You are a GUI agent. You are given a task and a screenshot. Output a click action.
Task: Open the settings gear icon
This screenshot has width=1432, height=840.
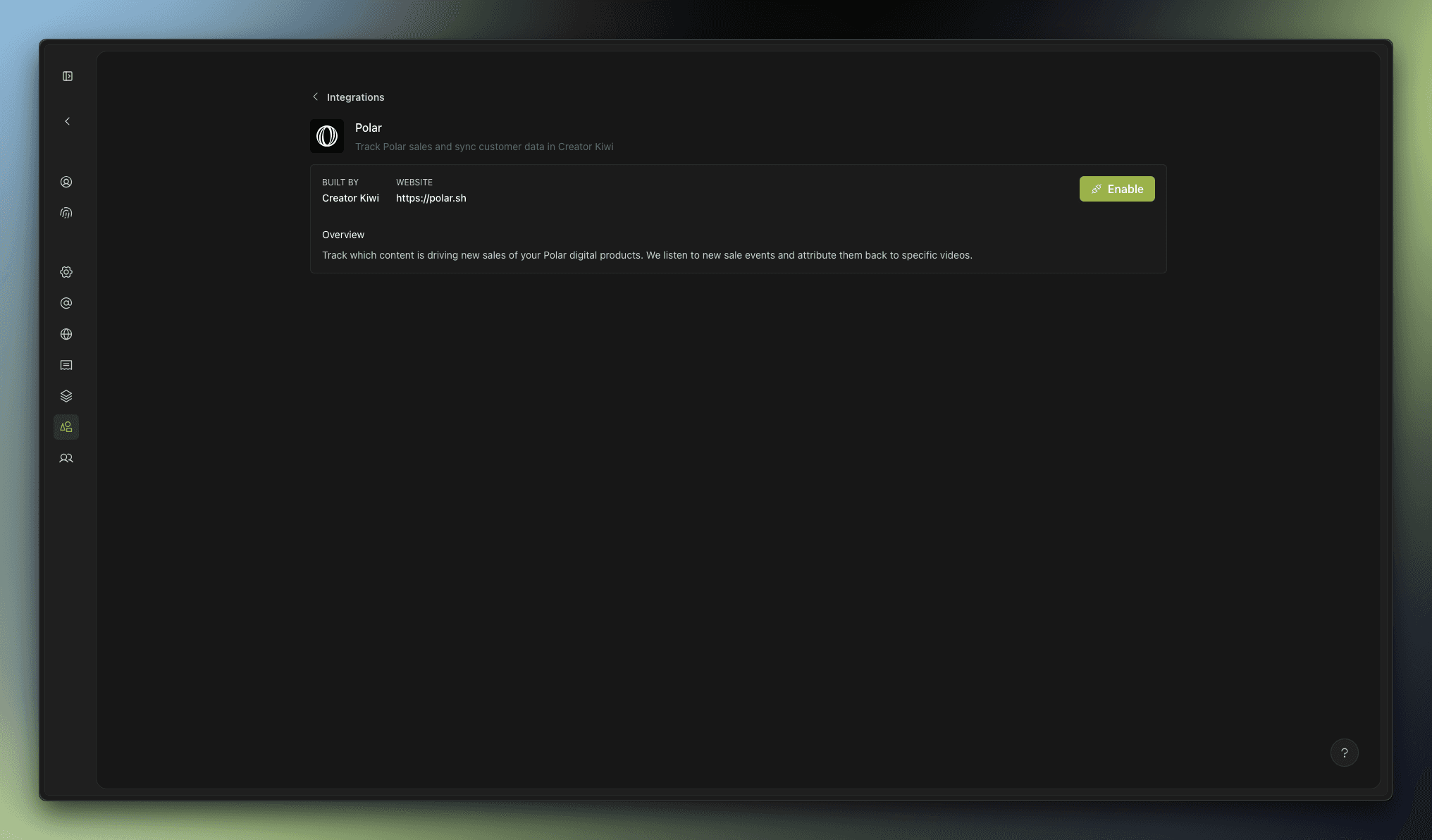(x=66, y=272)
